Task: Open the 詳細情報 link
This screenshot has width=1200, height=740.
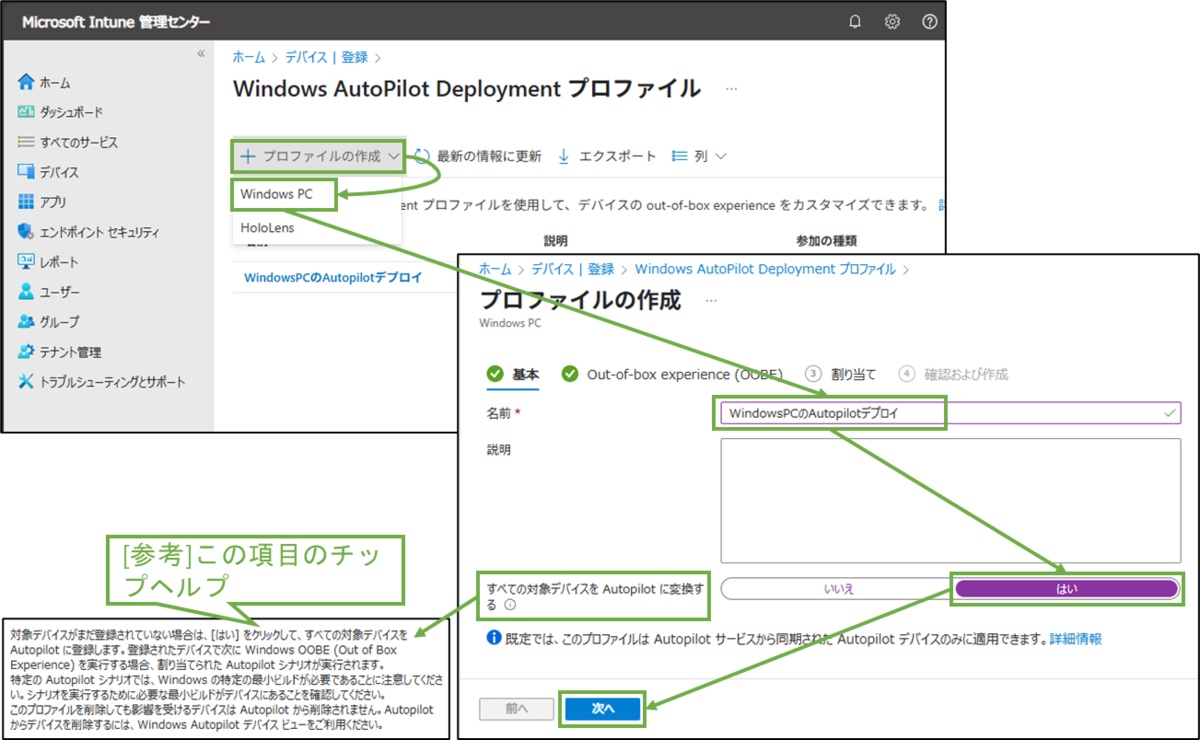Action: (1076, 638)
